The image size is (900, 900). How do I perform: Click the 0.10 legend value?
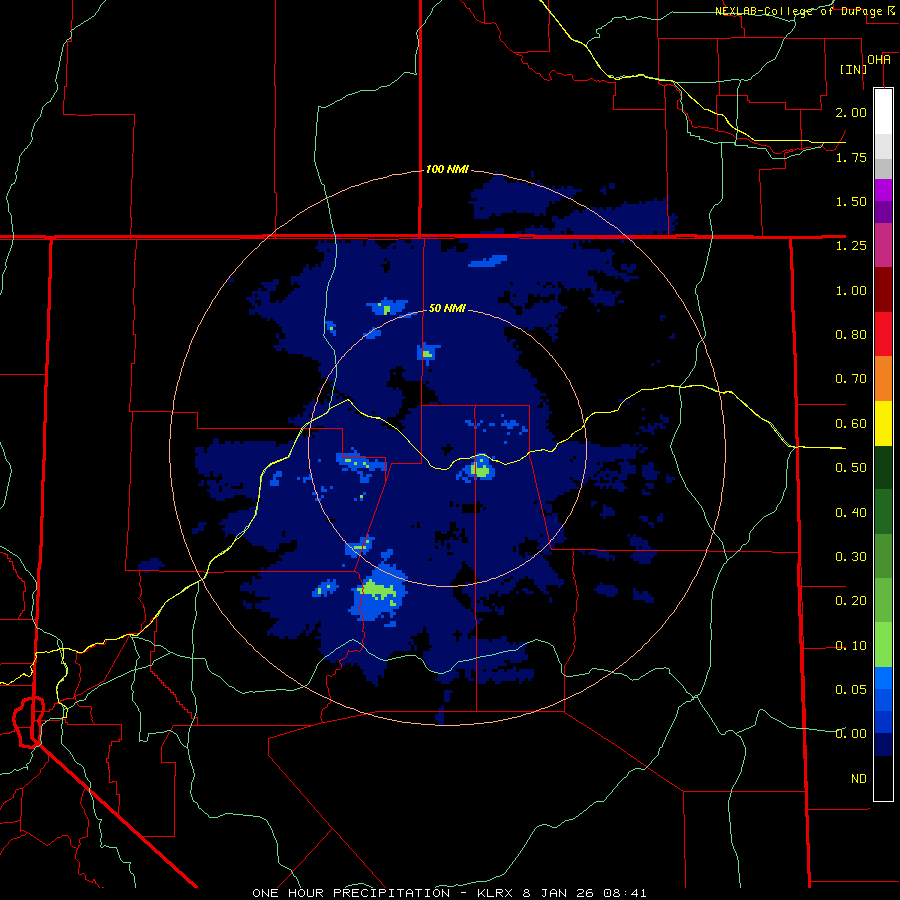851,646
